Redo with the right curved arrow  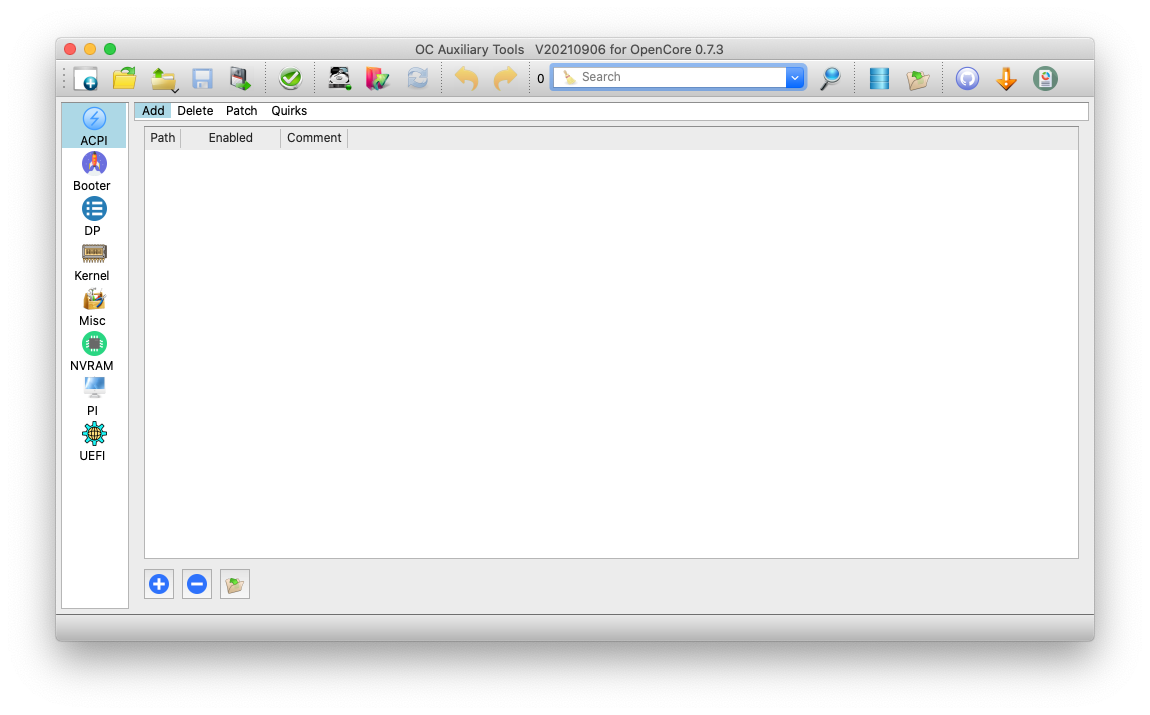tap(505, 78)
